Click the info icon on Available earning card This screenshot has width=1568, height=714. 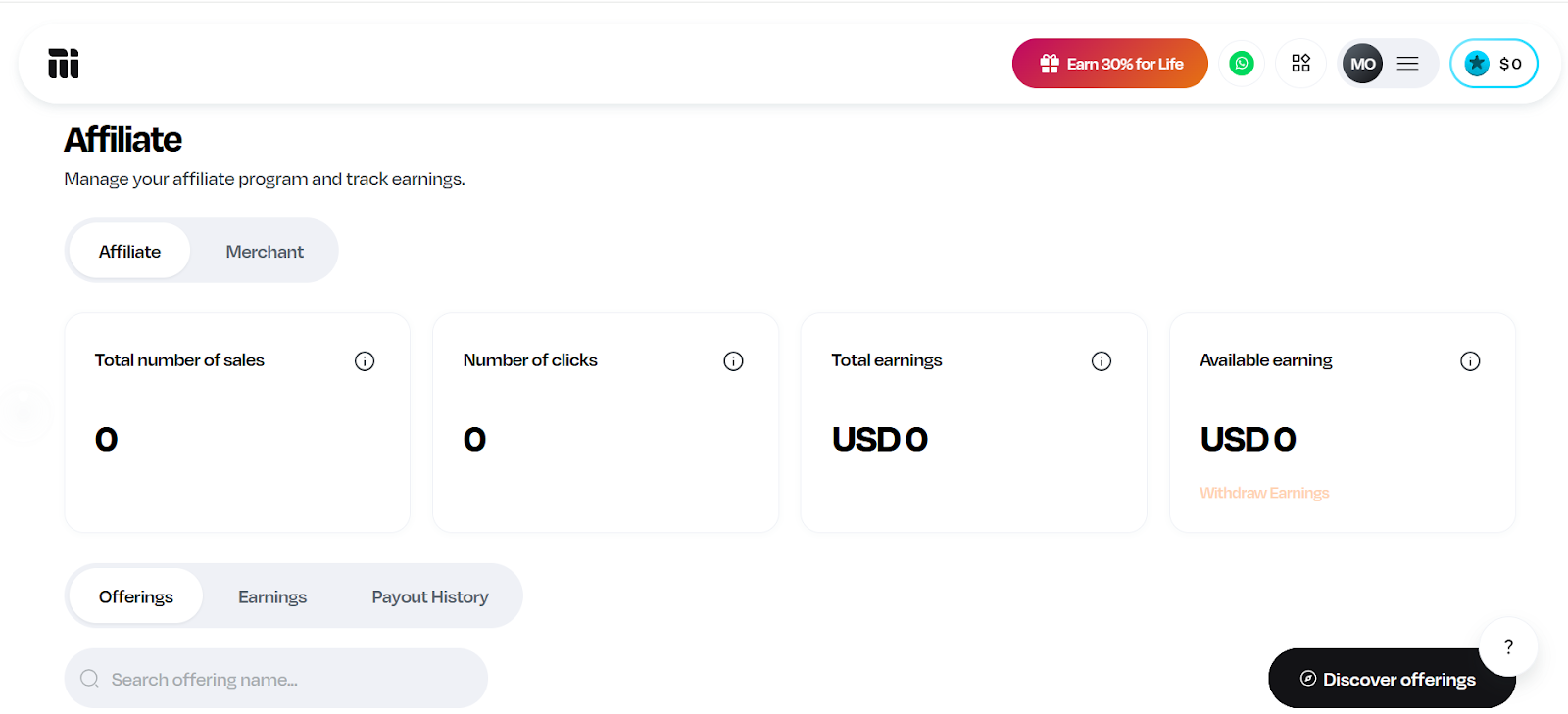[x=1469, y=360]
